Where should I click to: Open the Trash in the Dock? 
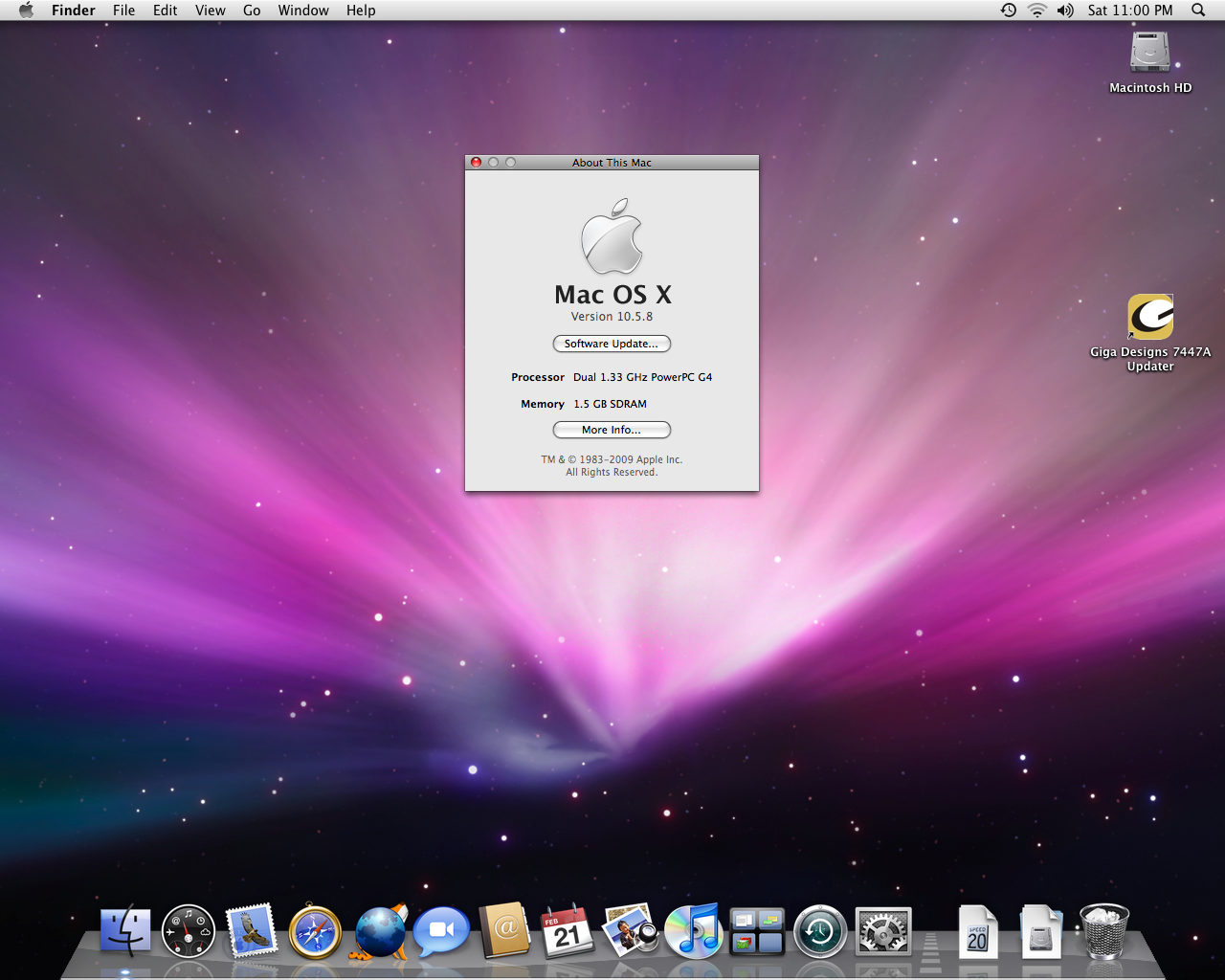(x=1103, y=931)
